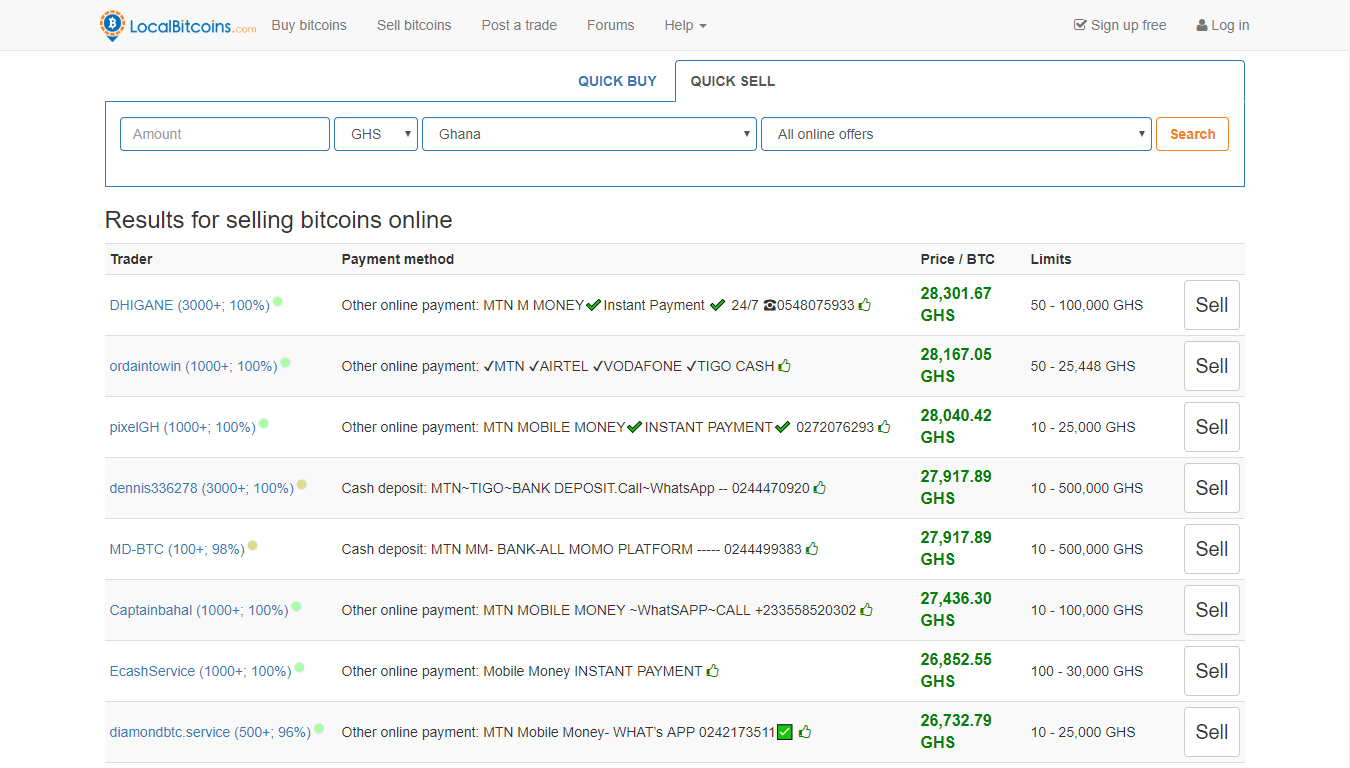This screenshot has width=1350, height=768.
Task: Click status dot next to MD-BTC
Action: tap(253, 545)
